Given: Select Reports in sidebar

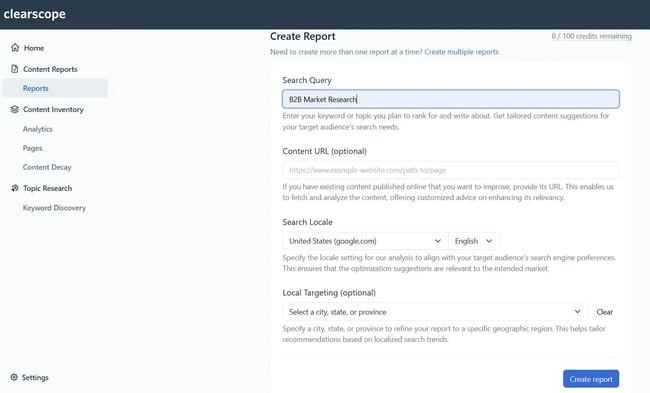Looking at the screenshot, I should pyautogui.click(x=55, y=88).
